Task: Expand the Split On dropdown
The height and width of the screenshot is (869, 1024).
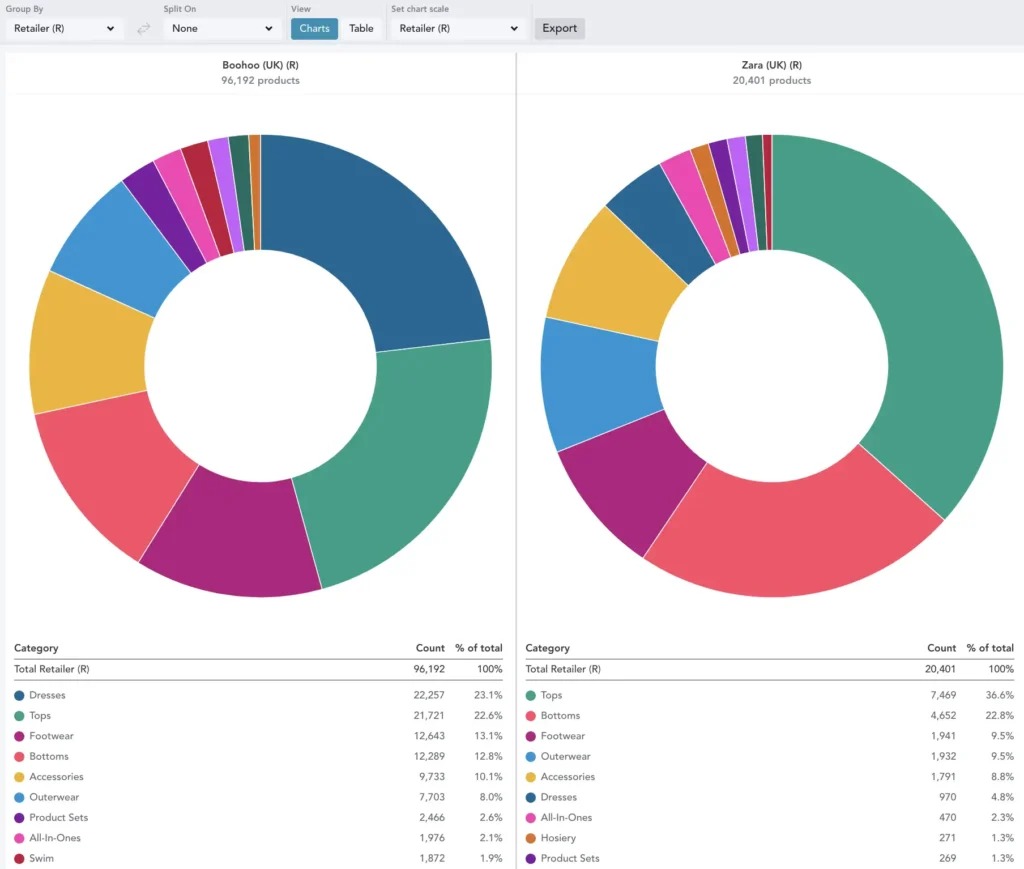Action: click(x=221, y=29)
